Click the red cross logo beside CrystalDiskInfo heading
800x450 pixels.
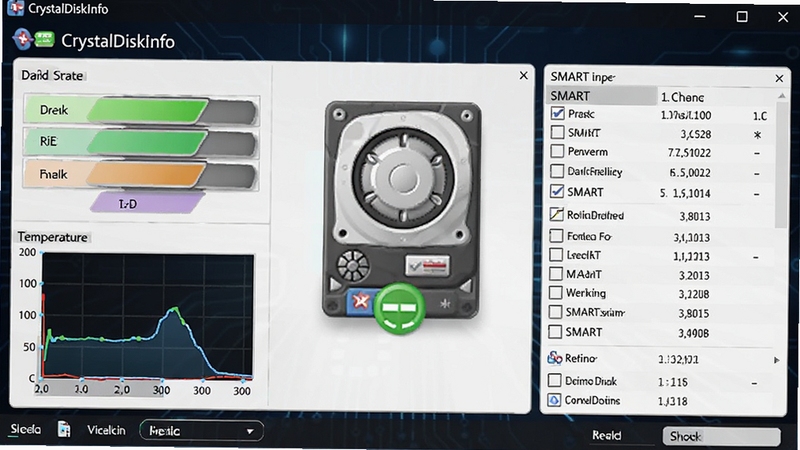(22, 39)
